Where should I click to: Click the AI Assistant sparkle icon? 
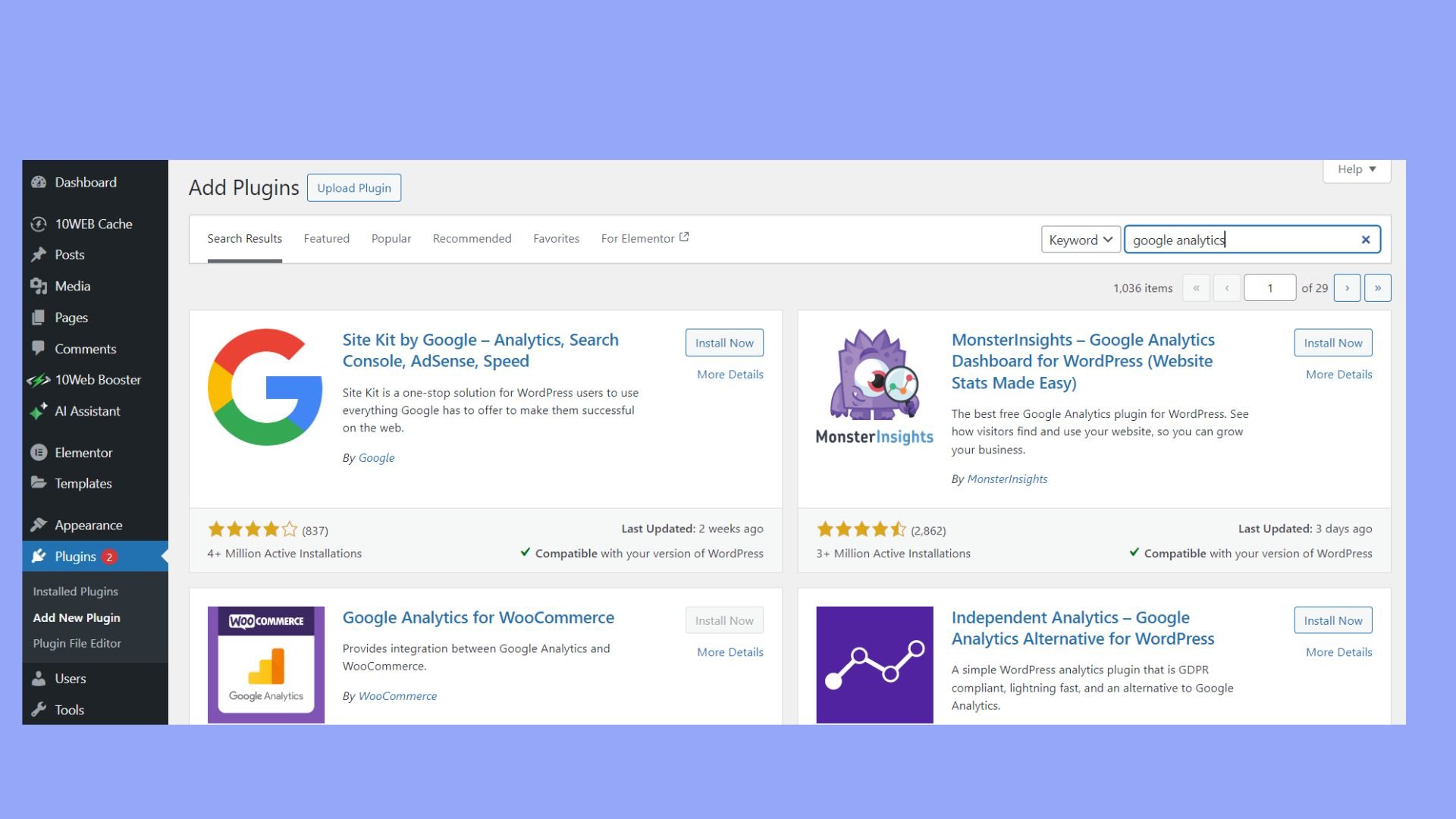pos(39,412)
